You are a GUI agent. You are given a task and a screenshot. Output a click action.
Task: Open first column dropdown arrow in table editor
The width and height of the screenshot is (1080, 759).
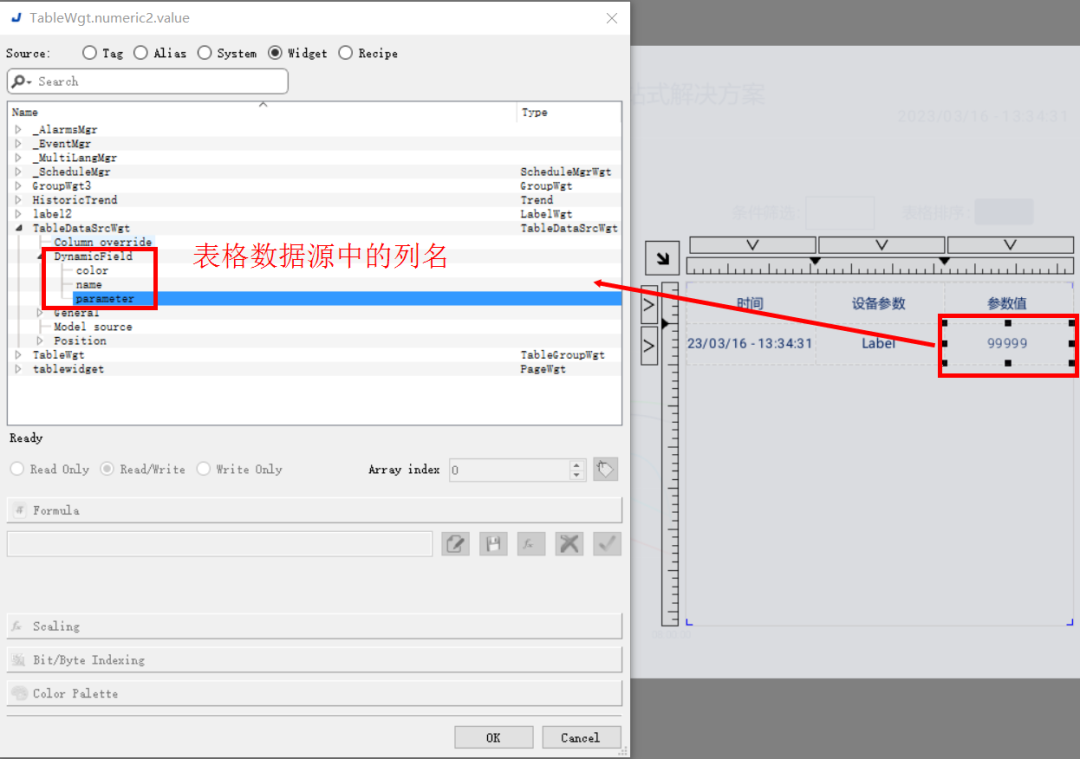coord(753,245)
